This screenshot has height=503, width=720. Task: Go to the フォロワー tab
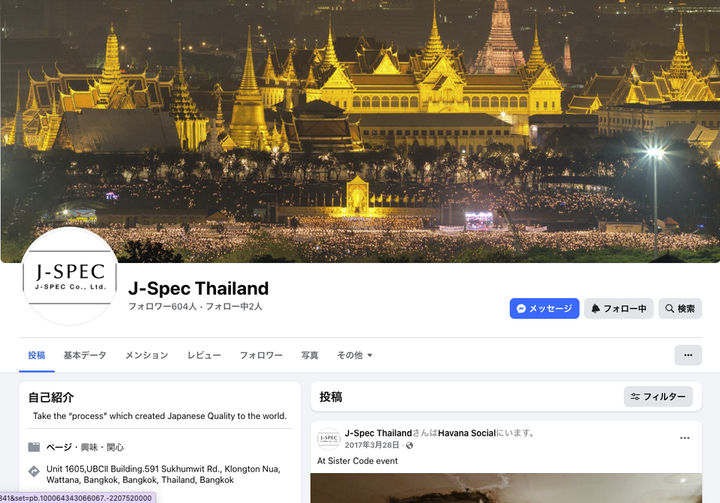tap(261, 355)
